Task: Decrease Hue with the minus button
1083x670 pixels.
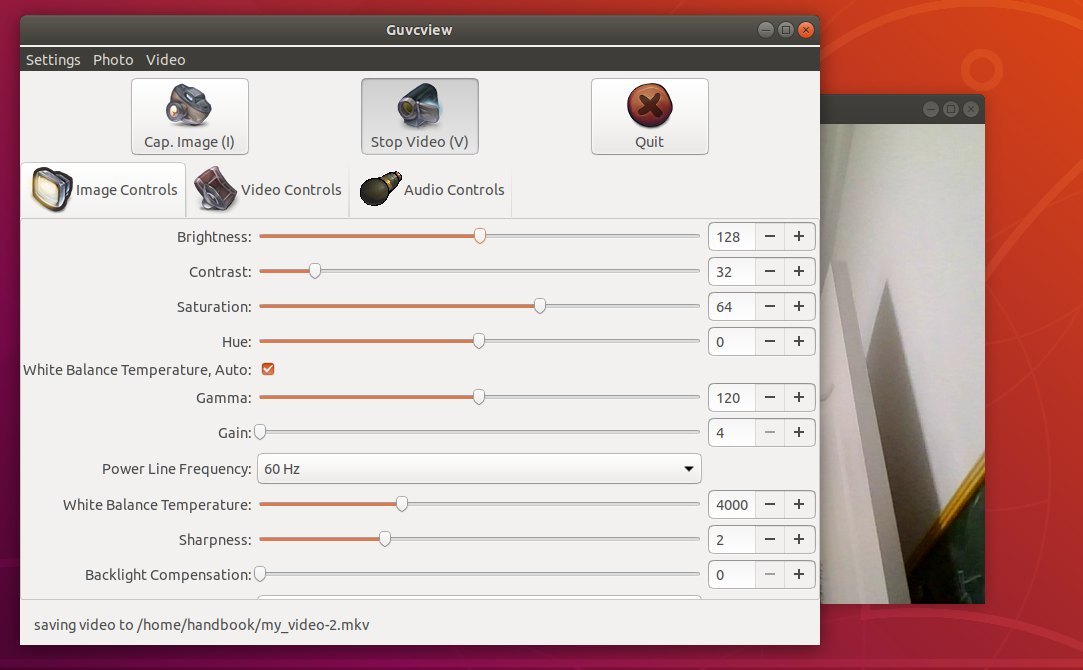Action: click(x=769, y=341)
